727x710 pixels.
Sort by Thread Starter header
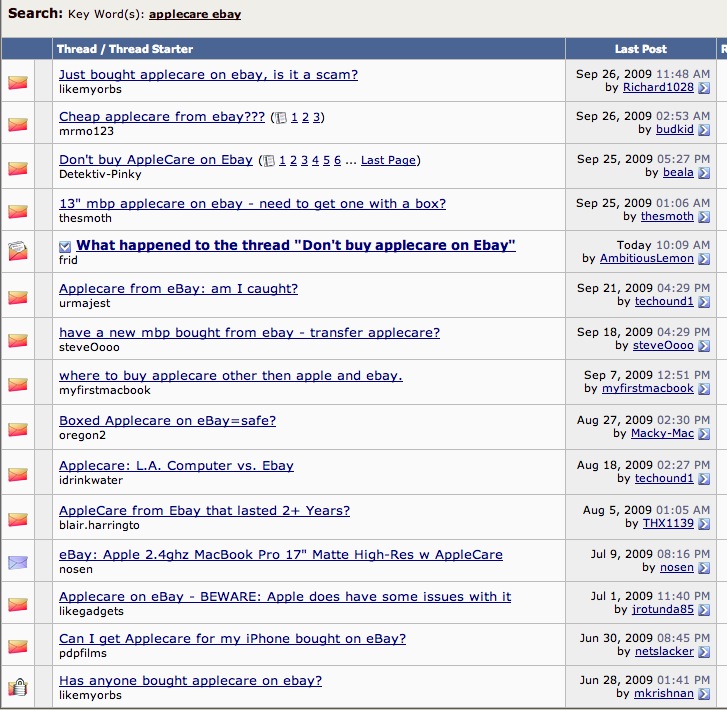(x=151, y=49)
